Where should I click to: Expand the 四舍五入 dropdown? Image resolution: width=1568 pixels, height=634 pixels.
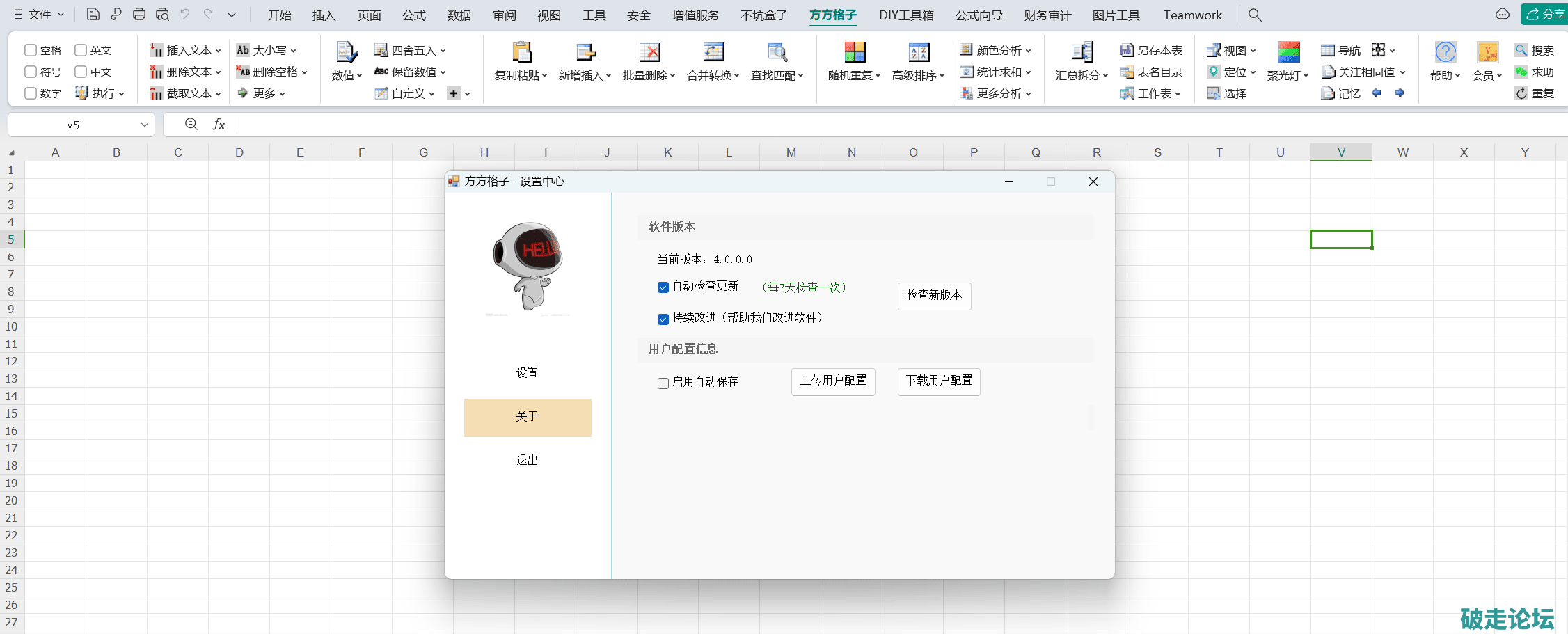click(443, 51)
